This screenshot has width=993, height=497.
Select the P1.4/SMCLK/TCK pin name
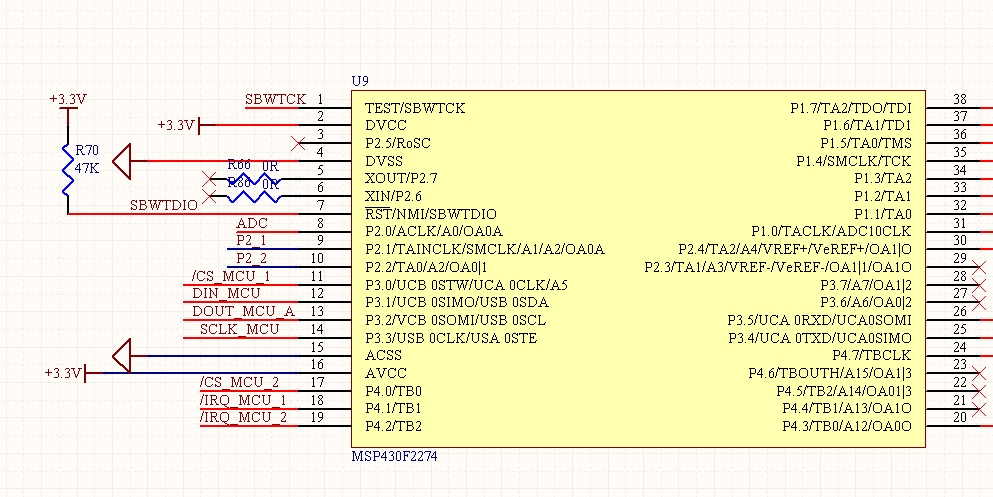(854, 161)
